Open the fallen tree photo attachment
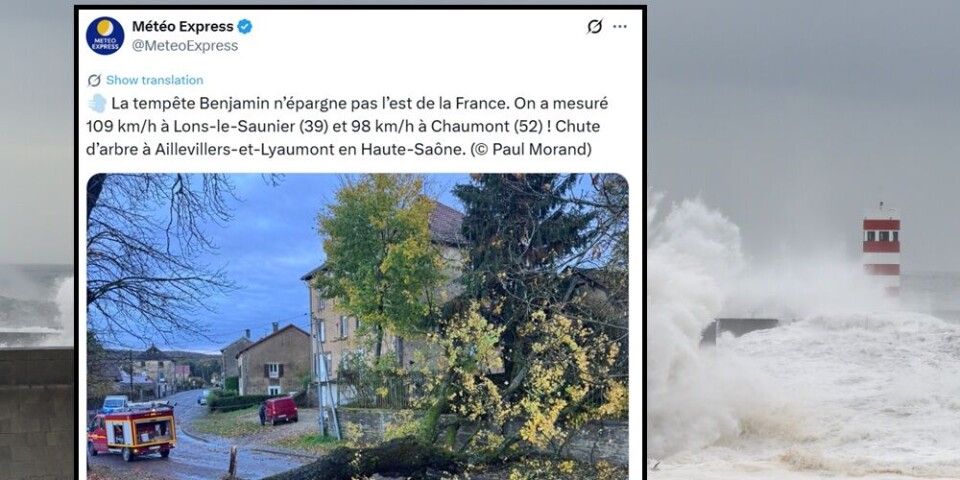Viewport: 960px width, 480px height. click(358, 326)
